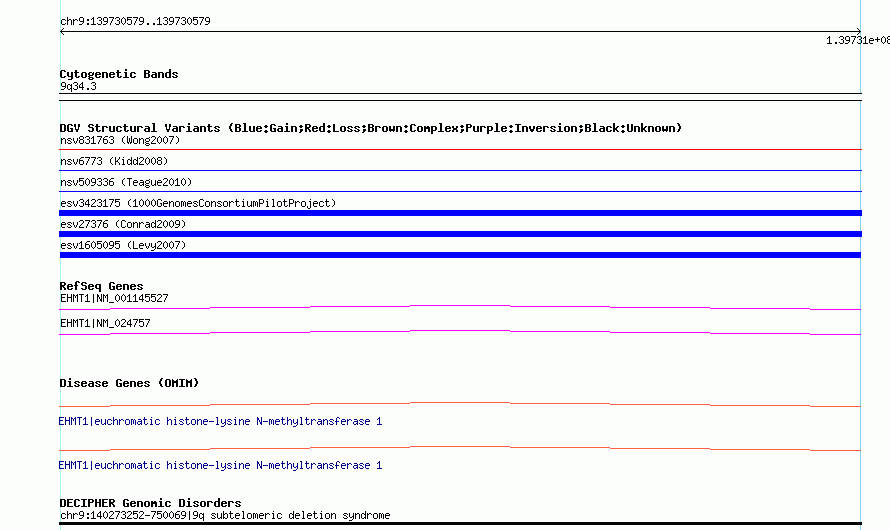890x530 pixels.
Task: Click the thin blue line under nsv6773
Action: (x=460, y=170)
